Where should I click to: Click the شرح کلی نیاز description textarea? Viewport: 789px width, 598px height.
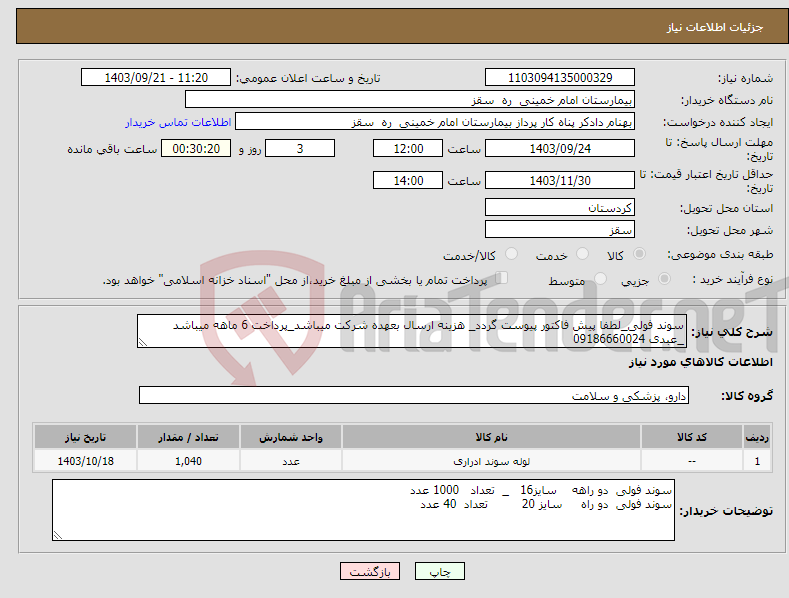[x=412, y=331]
